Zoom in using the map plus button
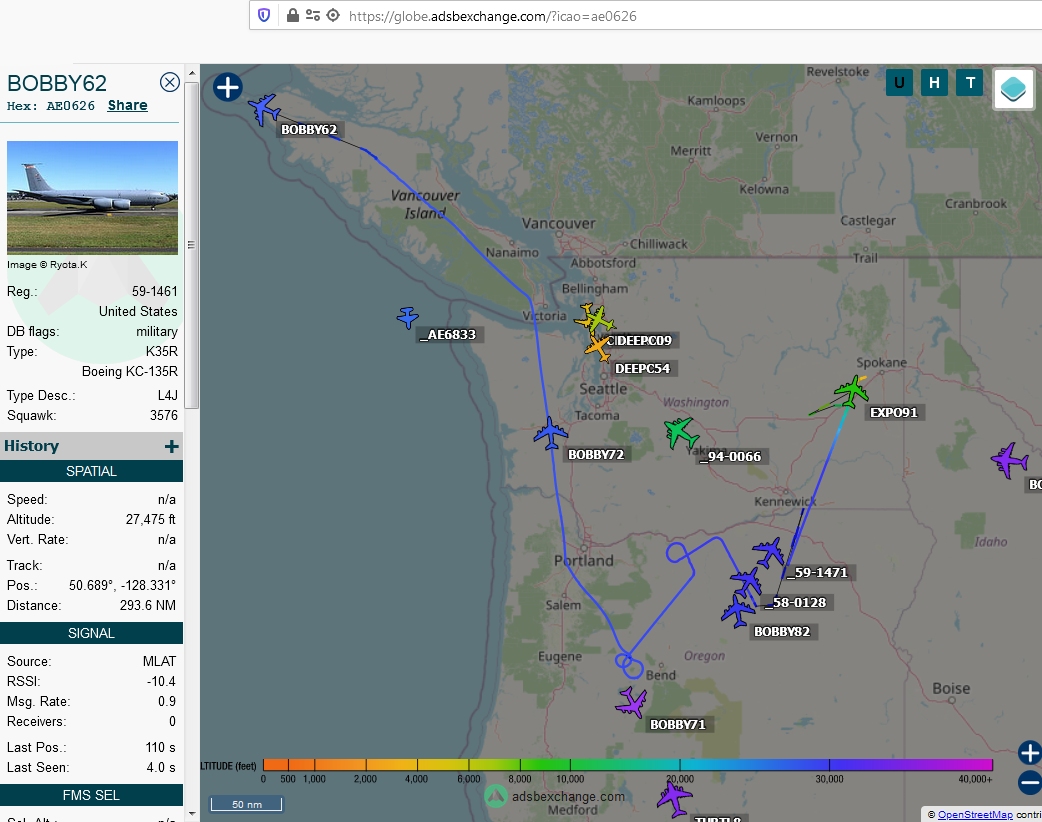Viewport: 1042px width, 822px height. pos(1029,753)
